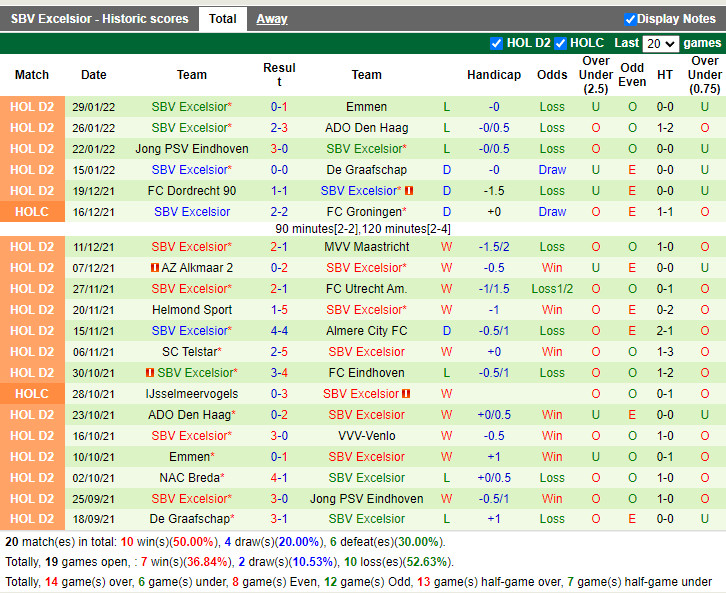
Task: Click the red card icon beside SBV Excelsior on 19/12/21
Action: click(x=409, y=191)
